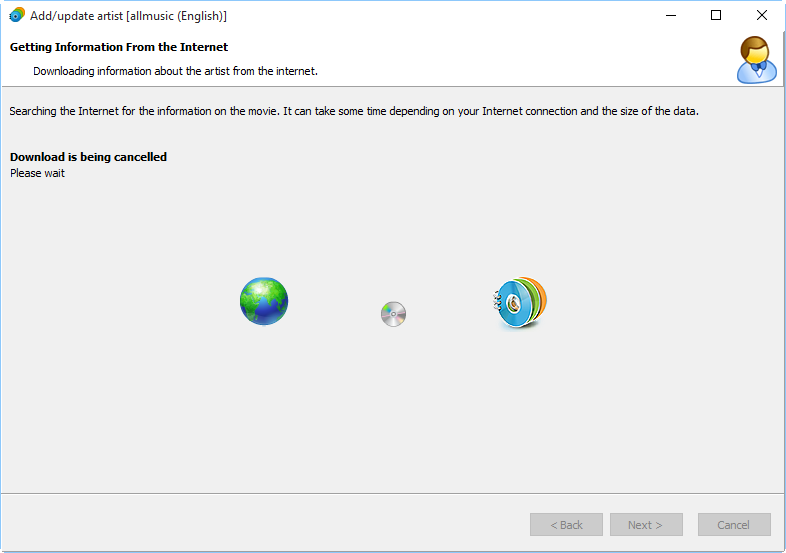Image resolution: width=786 pixels, height=553 pixels.
Task: Click the 'Getting Information From the Internet' heading
Action: [119, 47]
